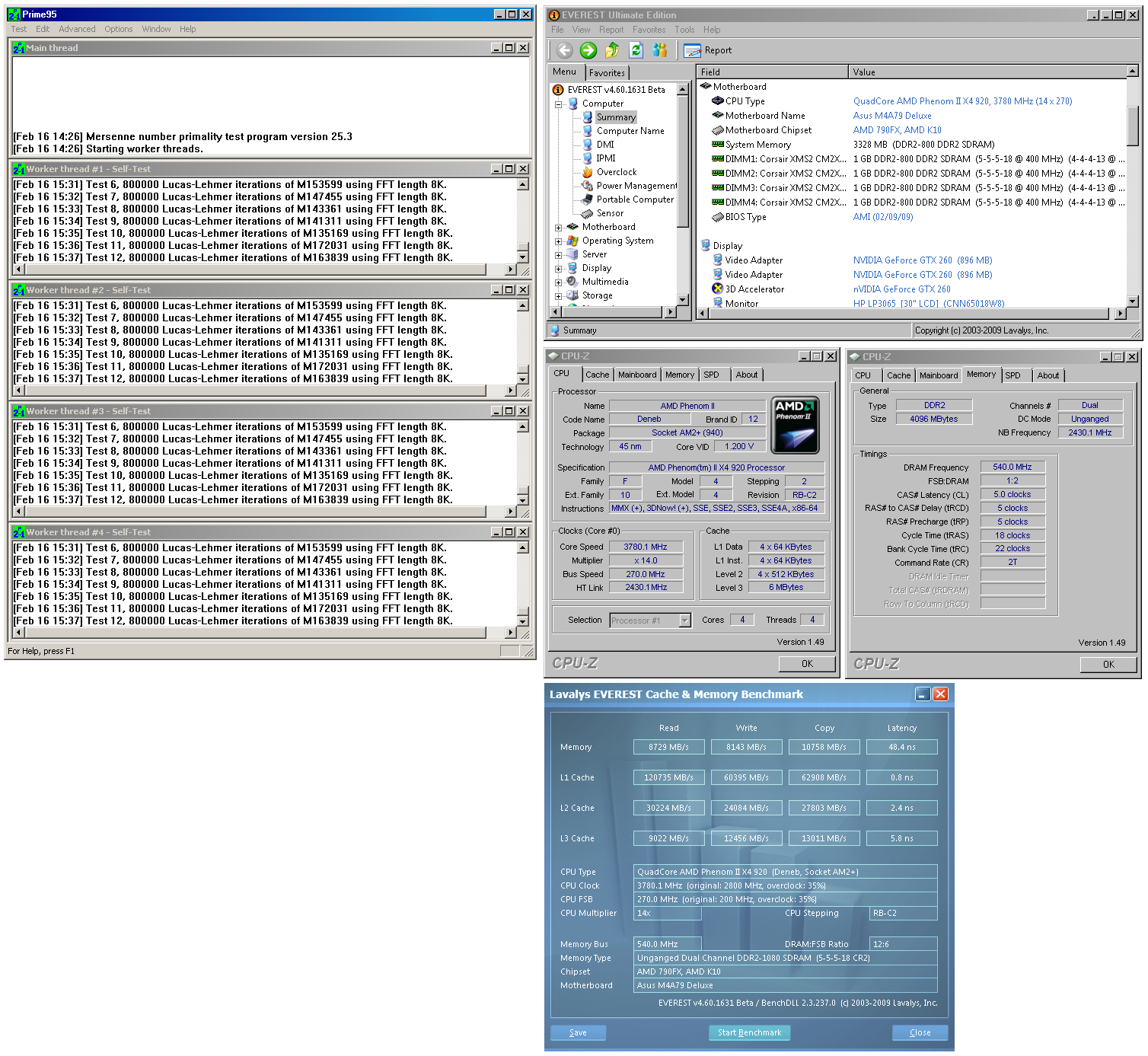1148x1056 pixels.
Task: Open Prime95 Options menu
Action: (119, 29)
